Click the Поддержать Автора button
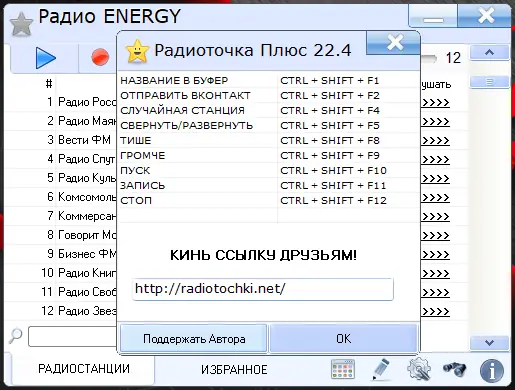The width and height of the screenshot is (515, 390). [x=194, y=339]
